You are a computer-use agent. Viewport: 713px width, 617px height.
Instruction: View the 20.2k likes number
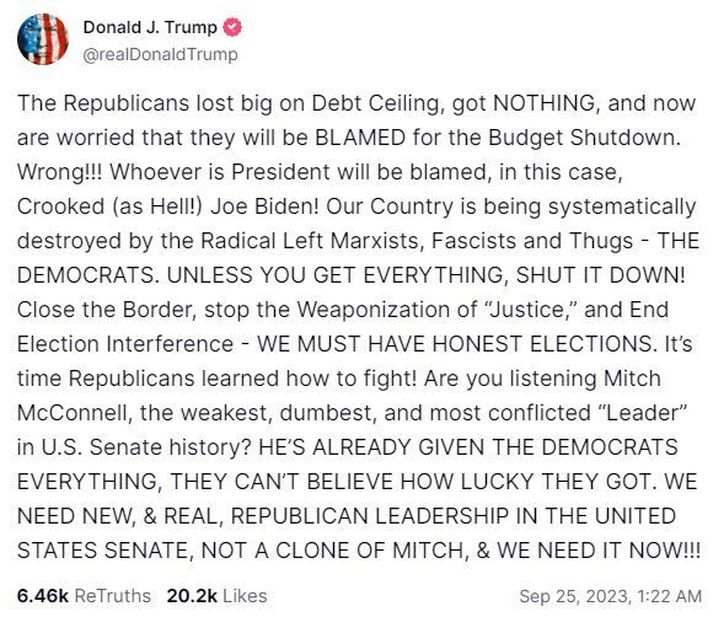click(192, 596)
